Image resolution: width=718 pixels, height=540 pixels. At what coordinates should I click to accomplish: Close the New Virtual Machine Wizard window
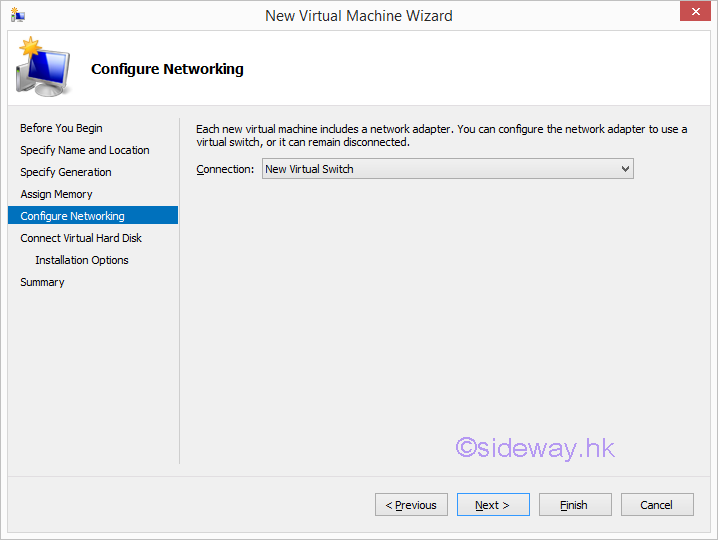coord(694,13)
